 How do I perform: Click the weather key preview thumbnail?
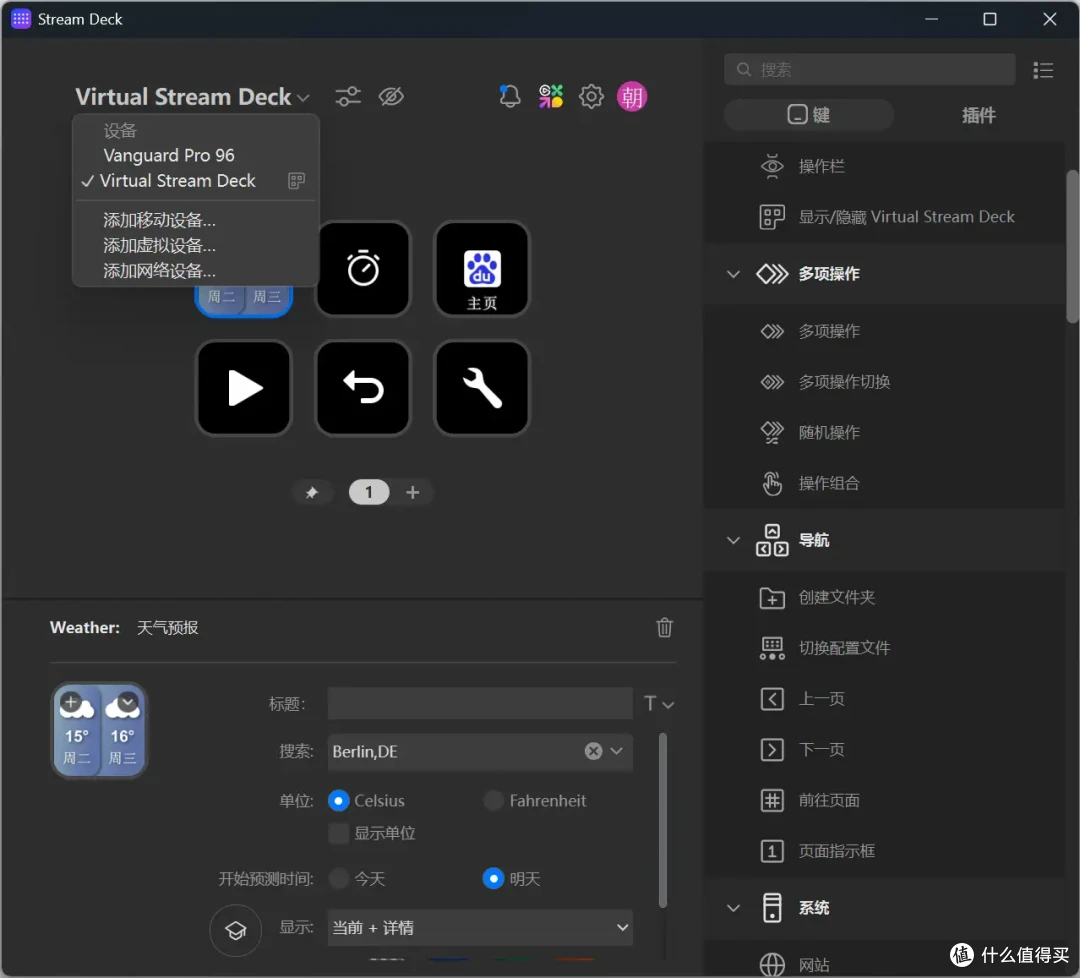100,731
